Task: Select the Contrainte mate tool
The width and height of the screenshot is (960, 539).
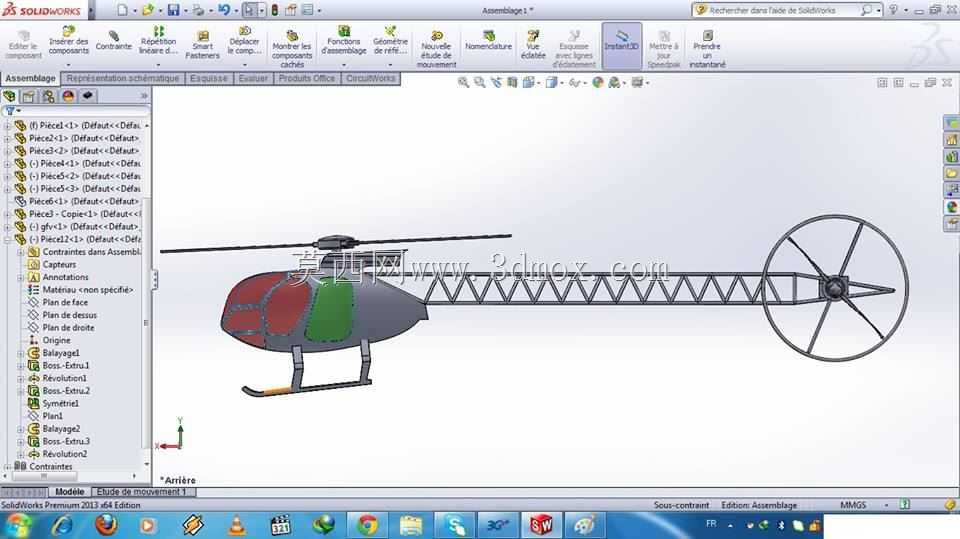Action: pyautogui.click(x=114, y=41)
